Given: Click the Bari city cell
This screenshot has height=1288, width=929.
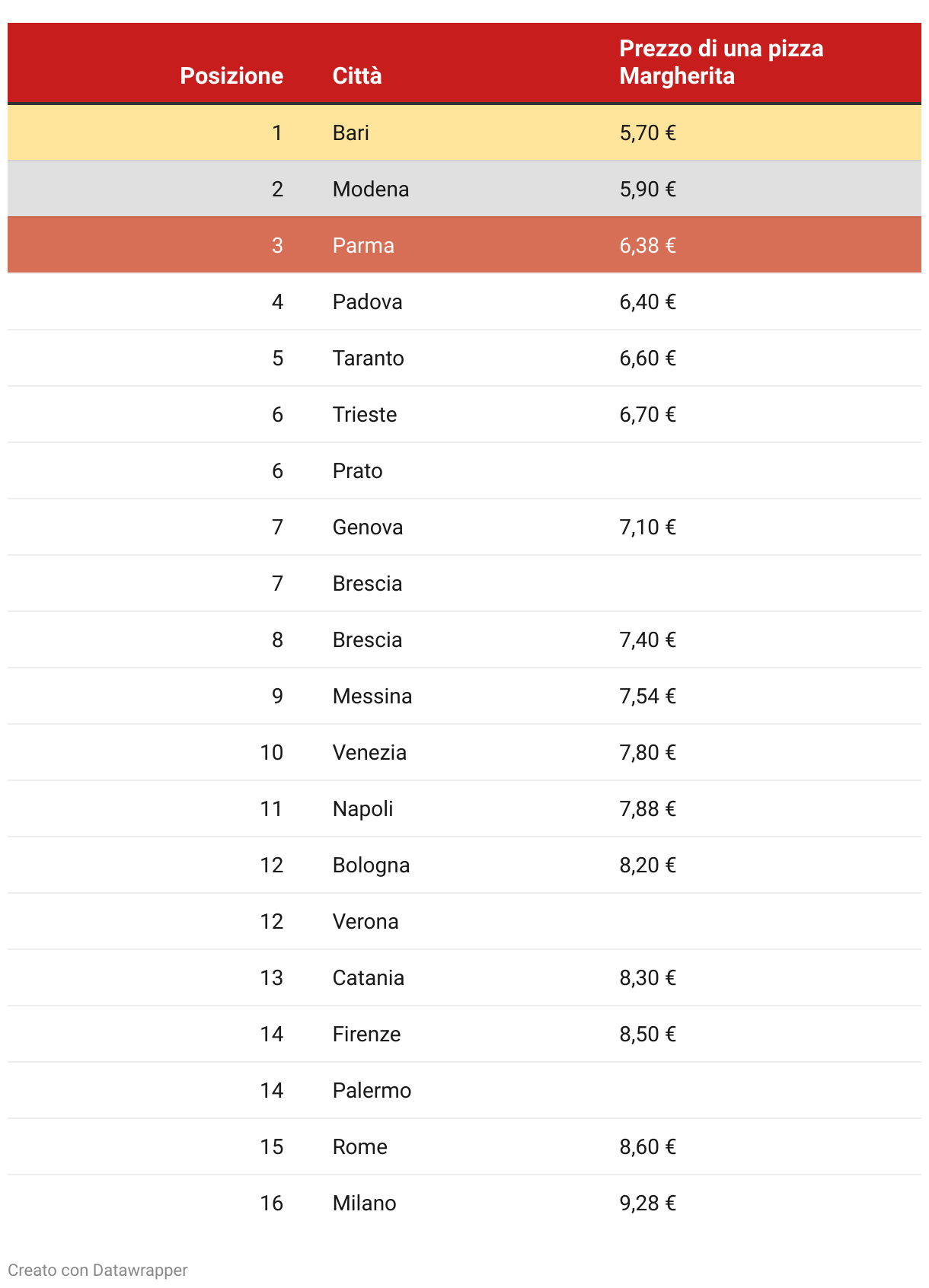Looking at the screenshot, I should [x=351, y=133].
